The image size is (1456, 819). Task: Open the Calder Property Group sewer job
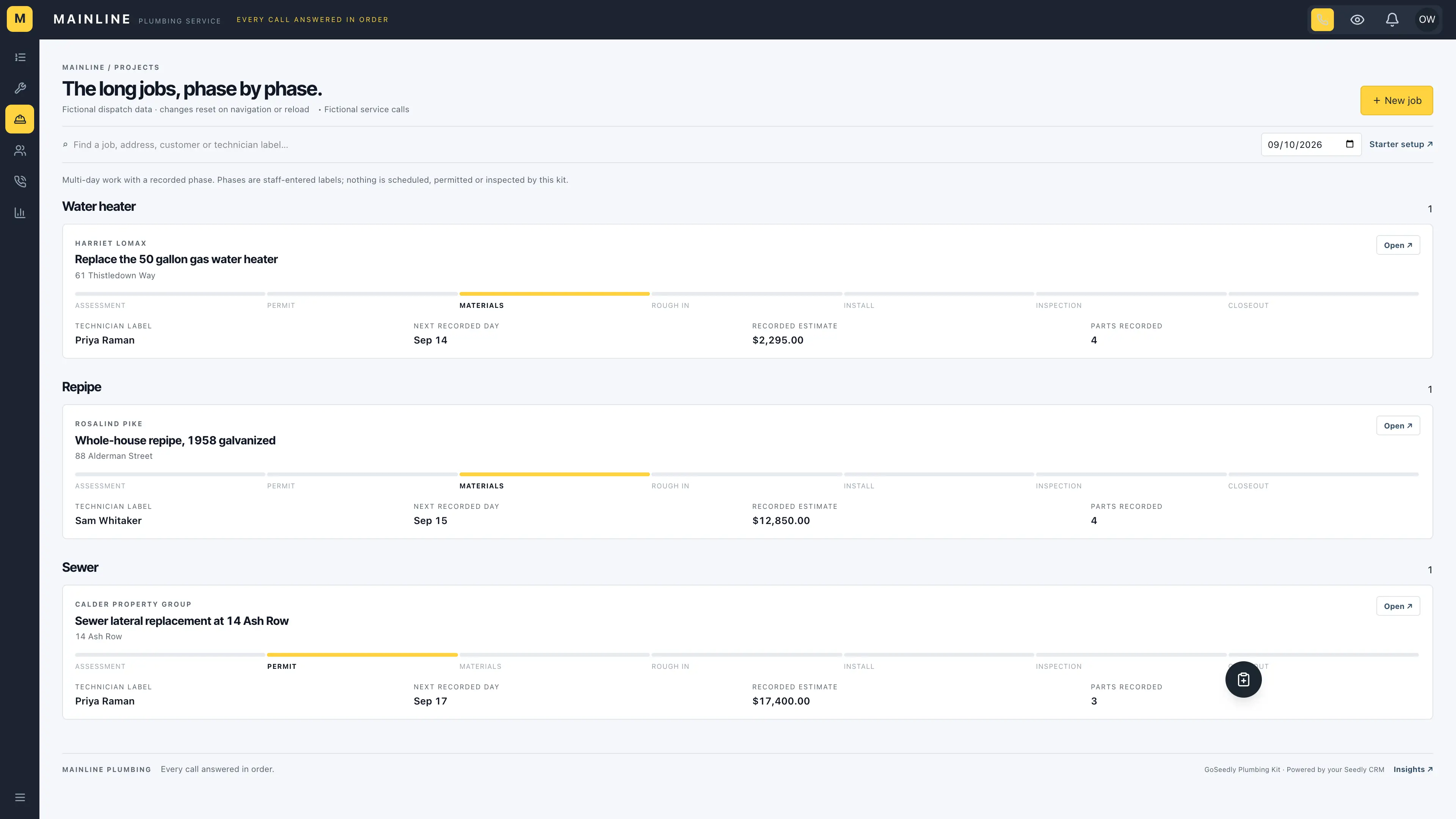click(1398, 606)
